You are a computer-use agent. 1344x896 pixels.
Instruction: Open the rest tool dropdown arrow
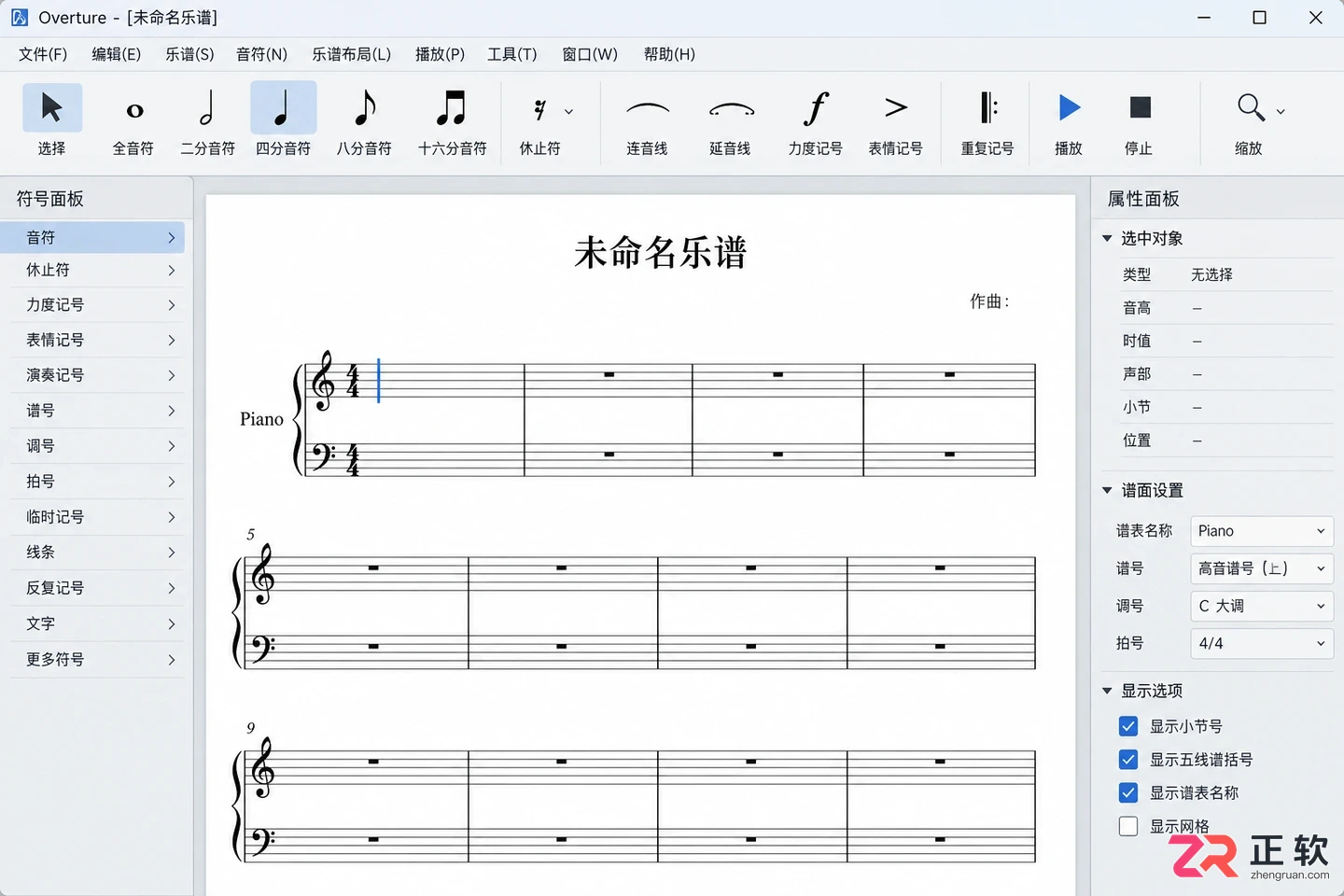pyautogui.click(x=569, y=111)
